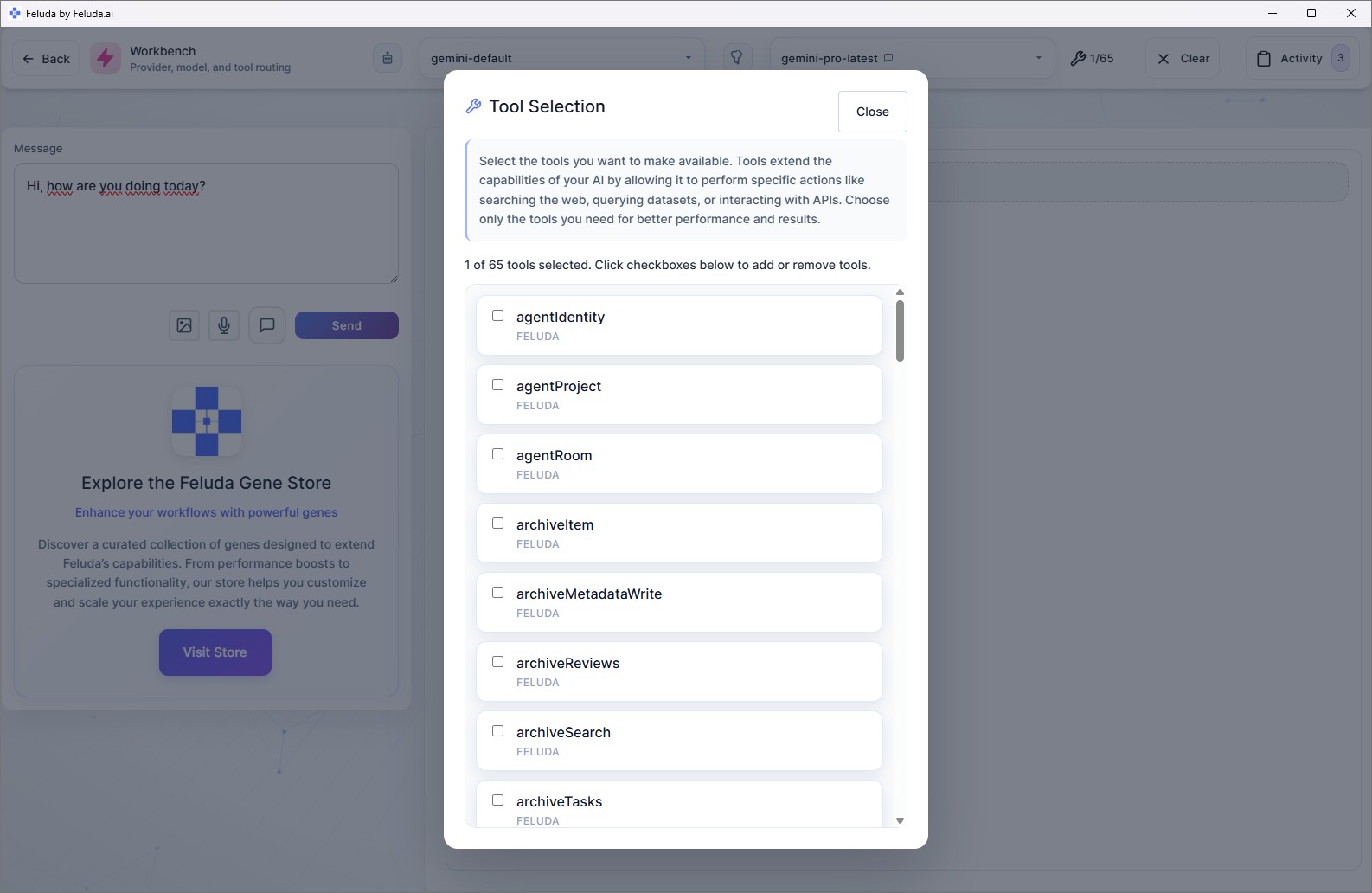Open the gemini-default provider dropdown
1372x893 pixels.
click(562, 58)
